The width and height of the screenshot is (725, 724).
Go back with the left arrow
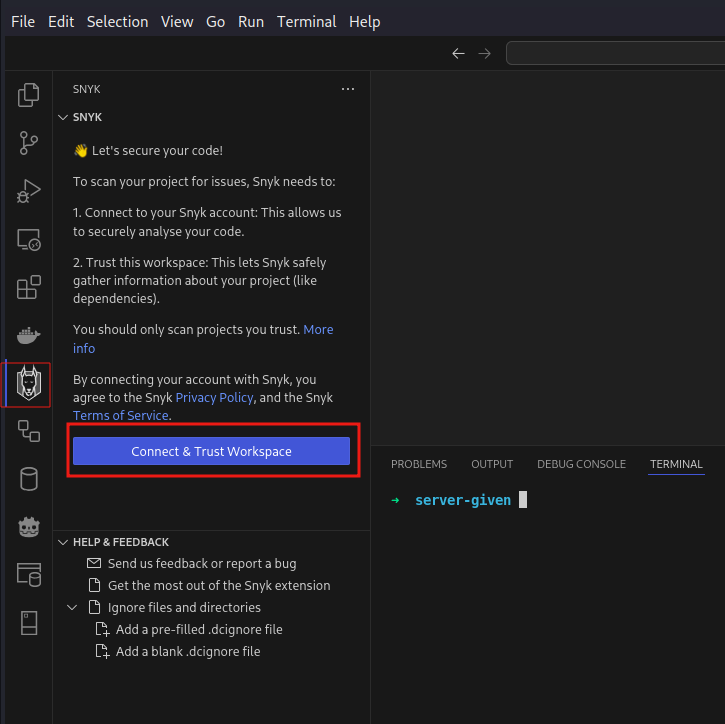click(x=458, y=54)
